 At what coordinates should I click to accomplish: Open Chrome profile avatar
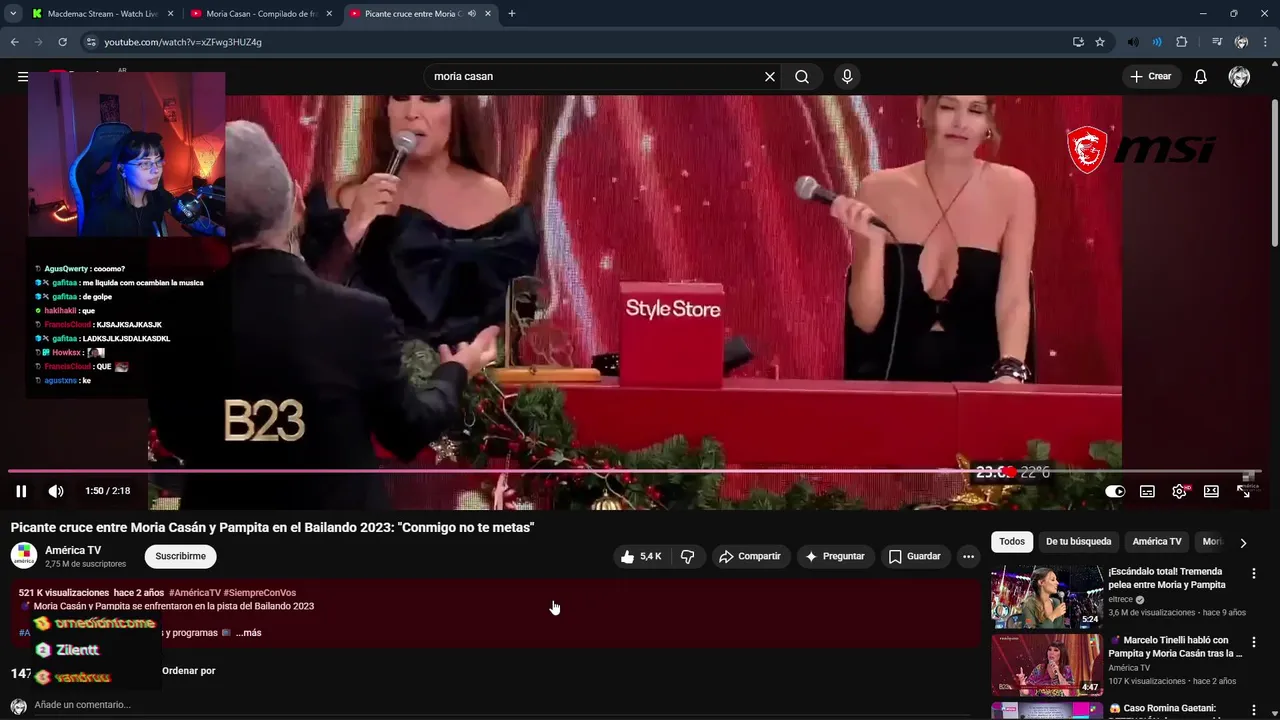click(x=1241, y=42)
